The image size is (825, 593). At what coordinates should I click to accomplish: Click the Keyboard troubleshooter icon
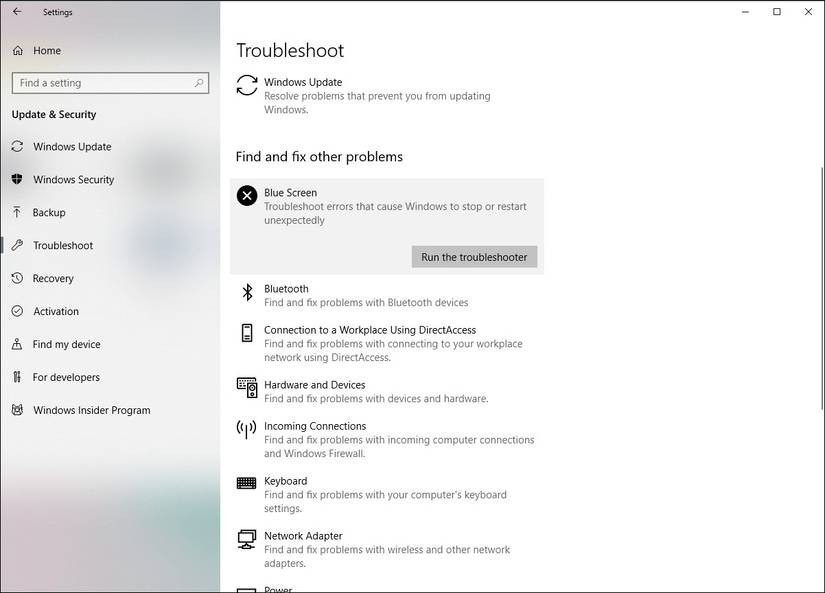click(x=246, y=483)
